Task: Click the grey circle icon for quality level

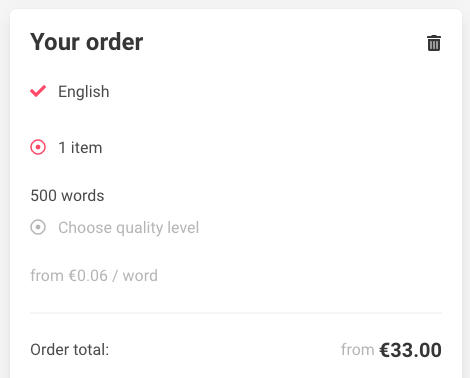Action: (x=38, y=227)
